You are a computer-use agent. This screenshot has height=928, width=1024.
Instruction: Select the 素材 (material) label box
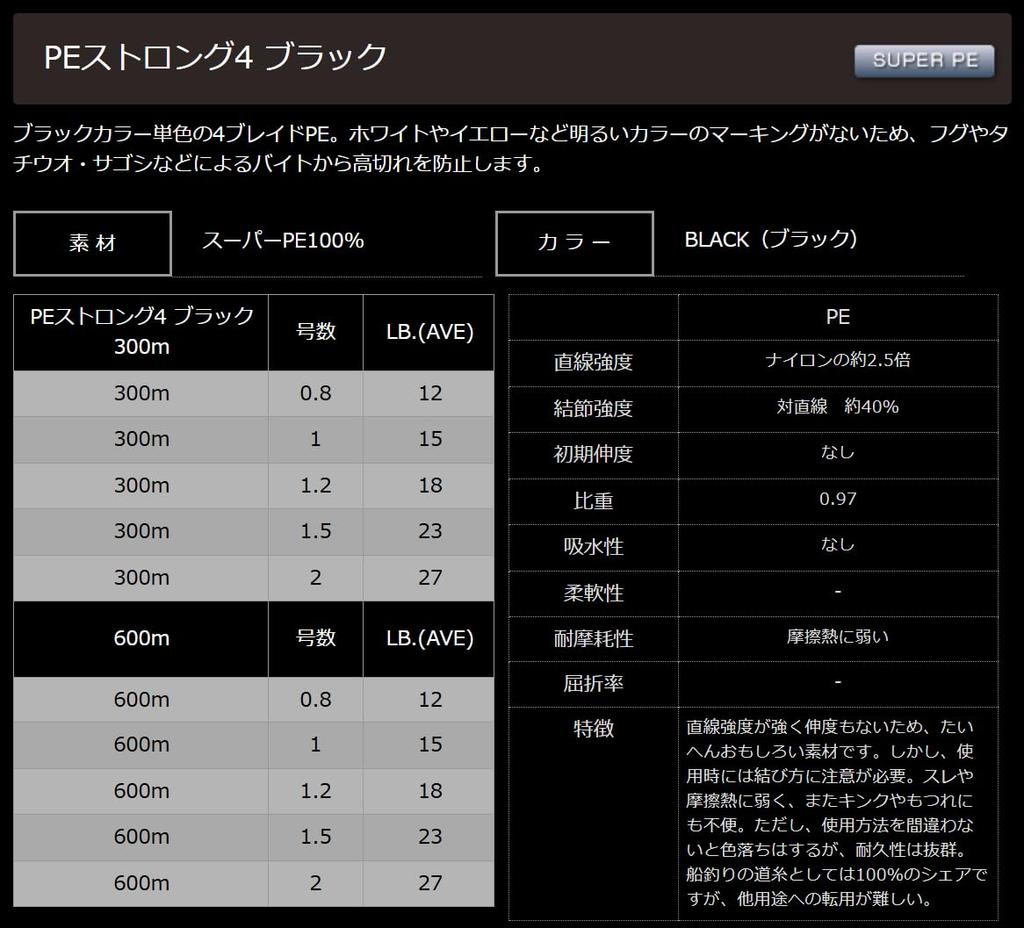click(91, 241)
